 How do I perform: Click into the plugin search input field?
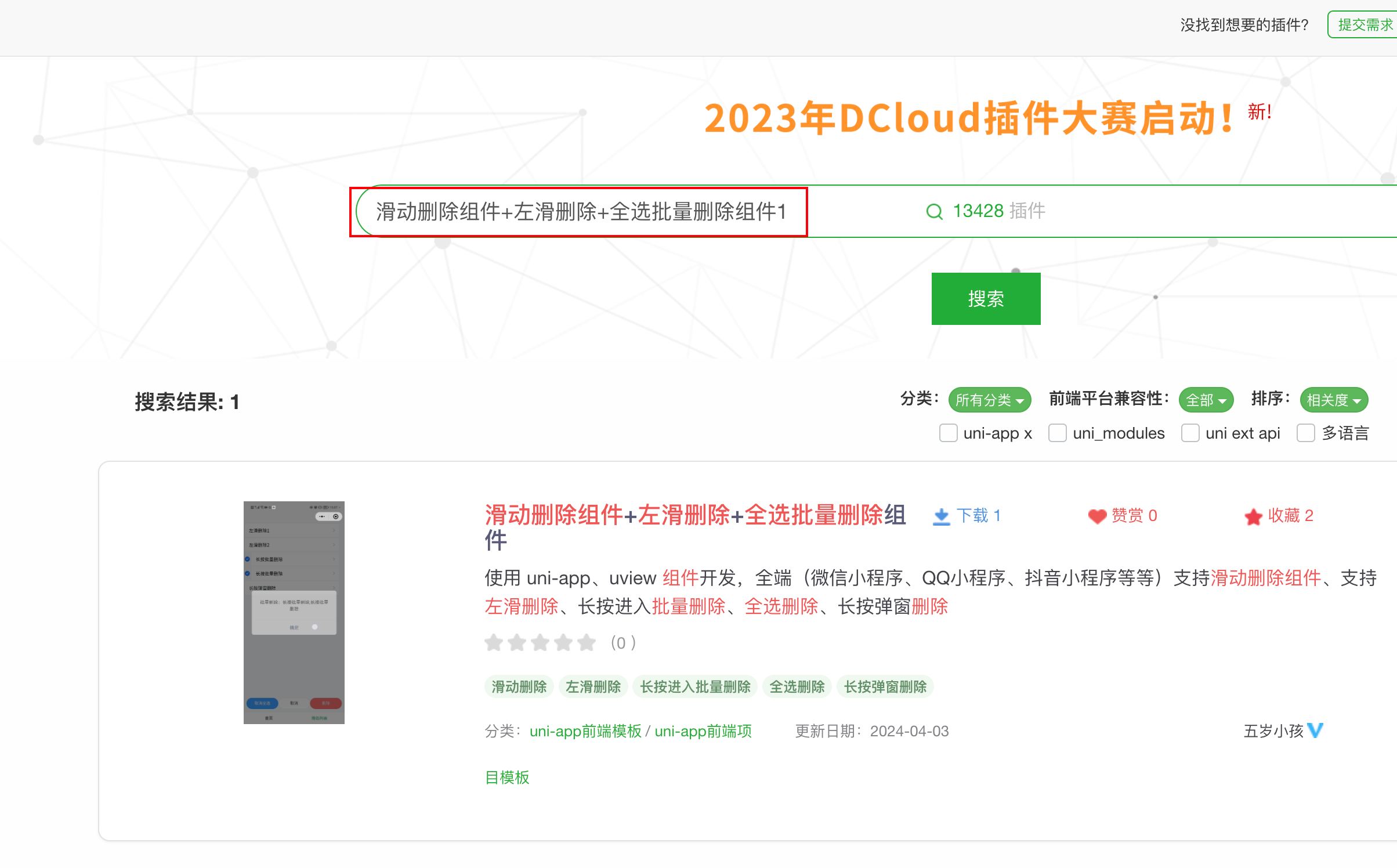point(580,212)
